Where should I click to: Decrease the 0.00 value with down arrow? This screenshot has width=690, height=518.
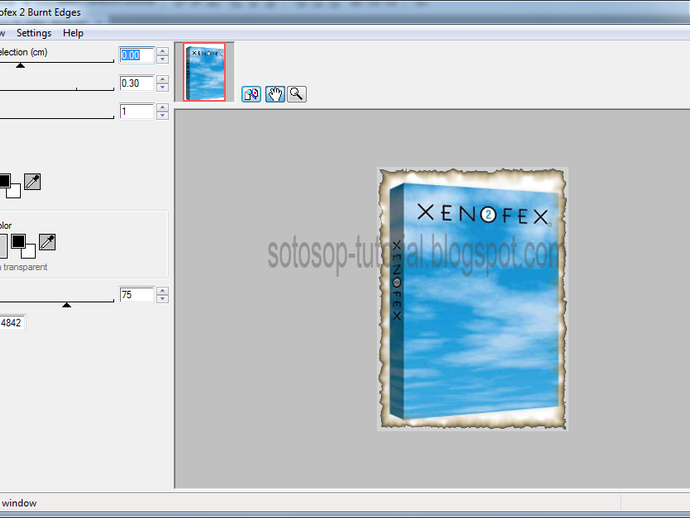pyautogui.click(x=162, y=59)
